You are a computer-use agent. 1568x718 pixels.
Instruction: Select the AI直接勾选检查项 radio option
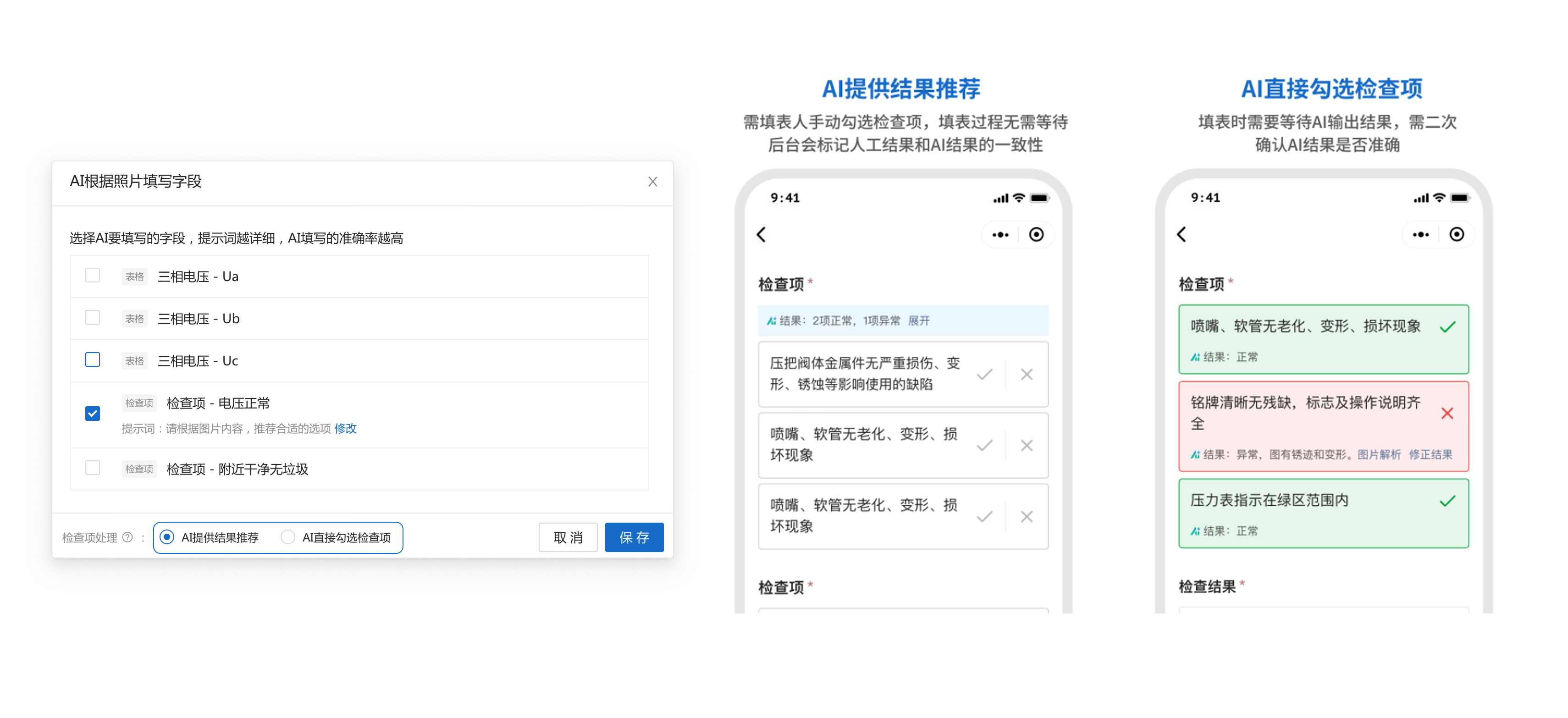click(288, 537)
